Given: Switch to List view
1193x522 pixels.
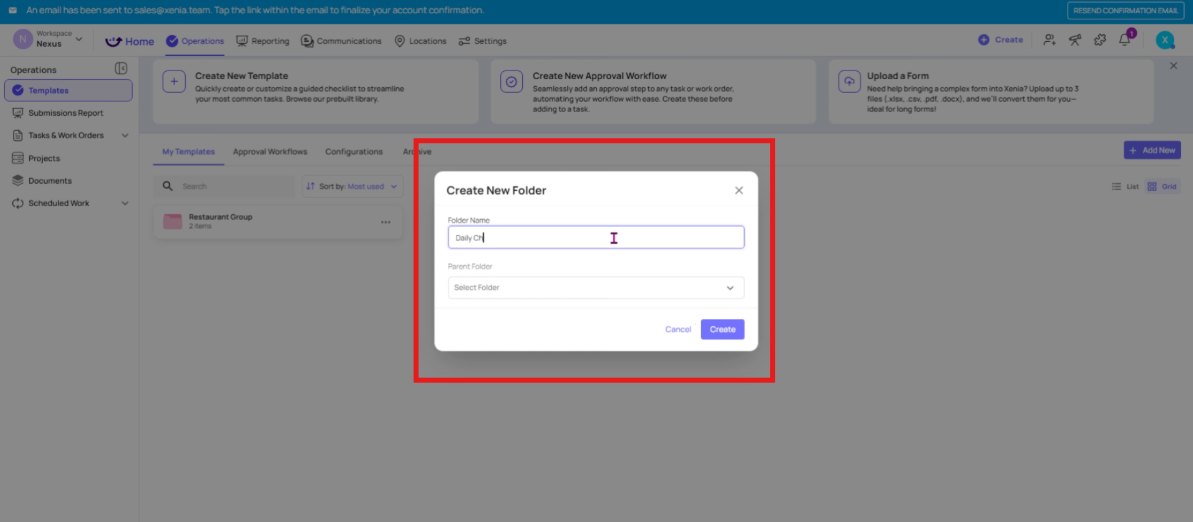Looking at the screenshot, I should 1126,187.
